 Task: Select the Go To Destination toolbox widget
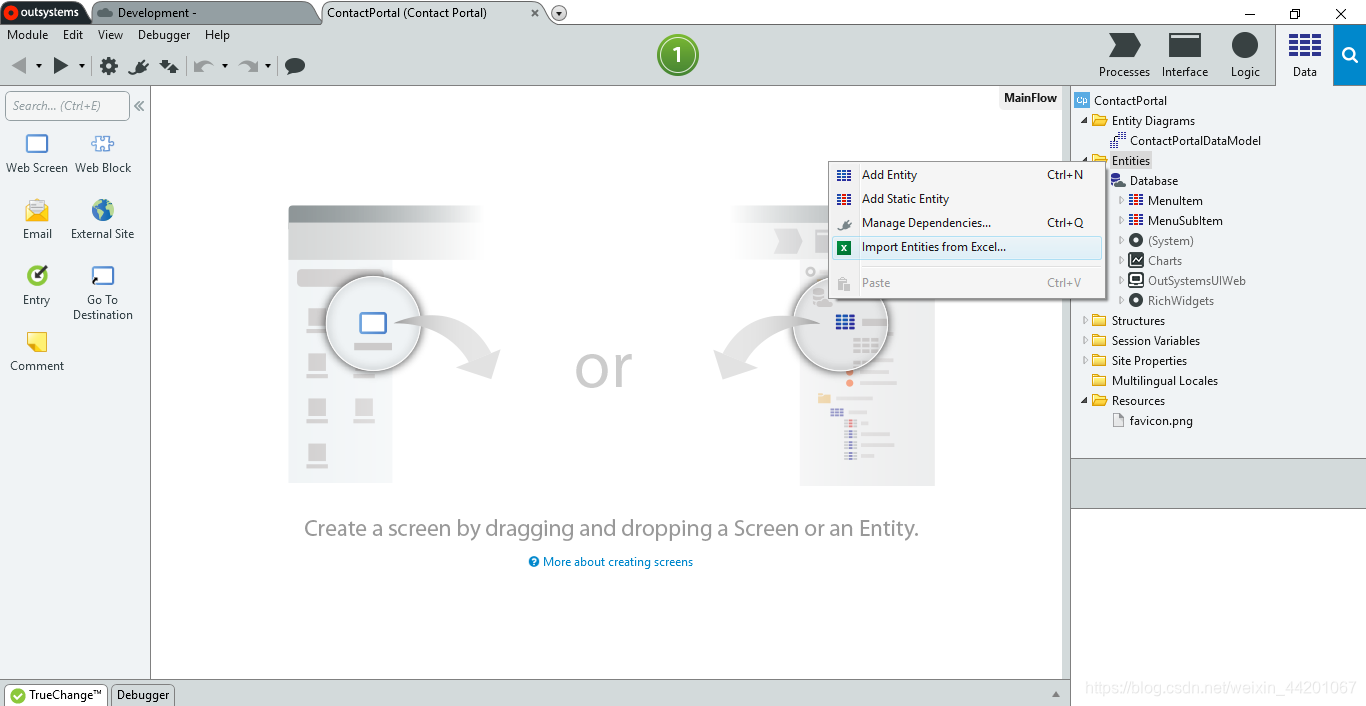[103, 292]
